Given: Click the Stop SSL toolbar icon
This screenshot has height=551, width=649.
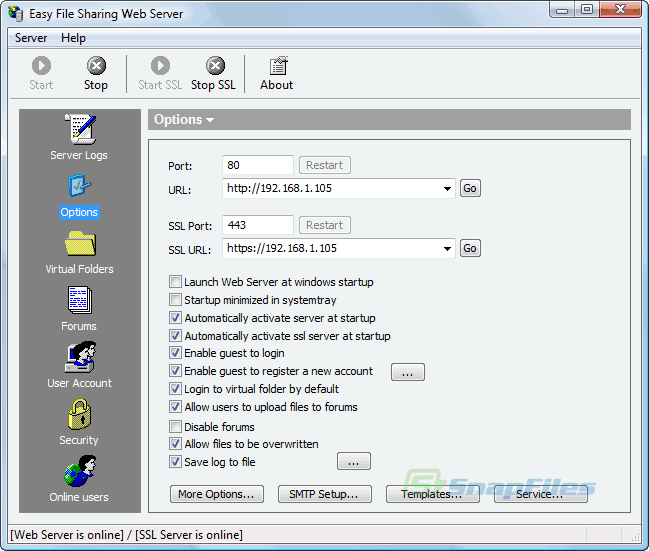Looking at the screenshot, I should point(214,73).
